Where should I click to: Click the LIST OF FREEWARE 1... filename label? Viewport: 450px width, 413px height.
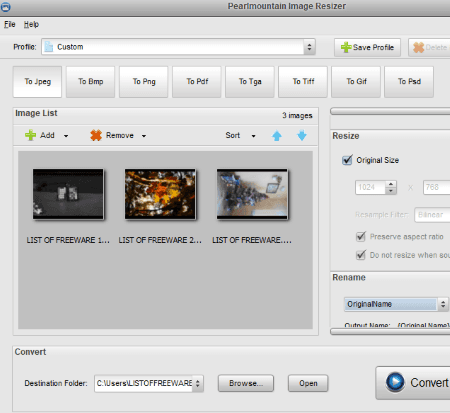pyautogui.click(x=68, y=240)
